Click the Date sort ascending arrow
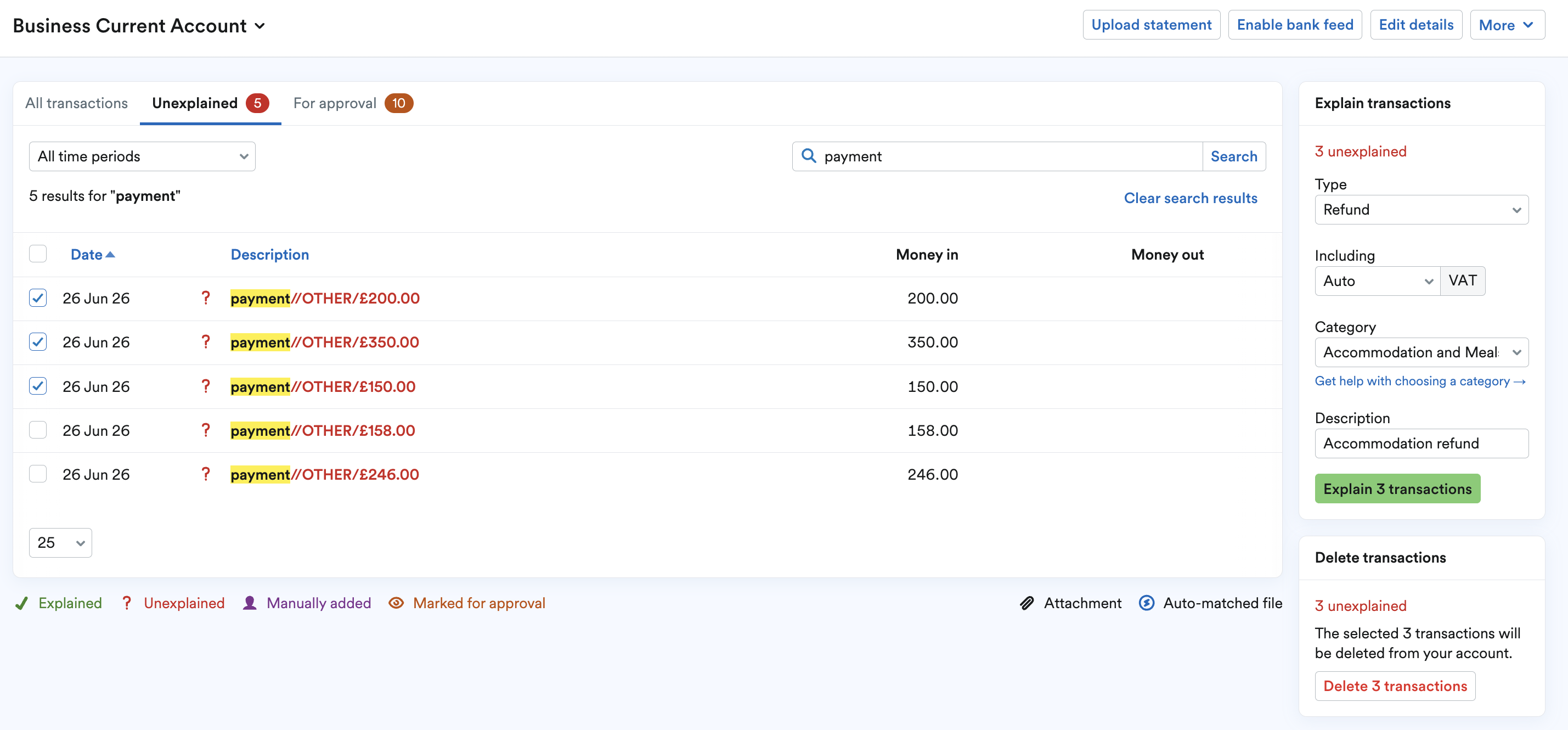The height and width of the screenshot is (730, 1568). click(110, 255)
